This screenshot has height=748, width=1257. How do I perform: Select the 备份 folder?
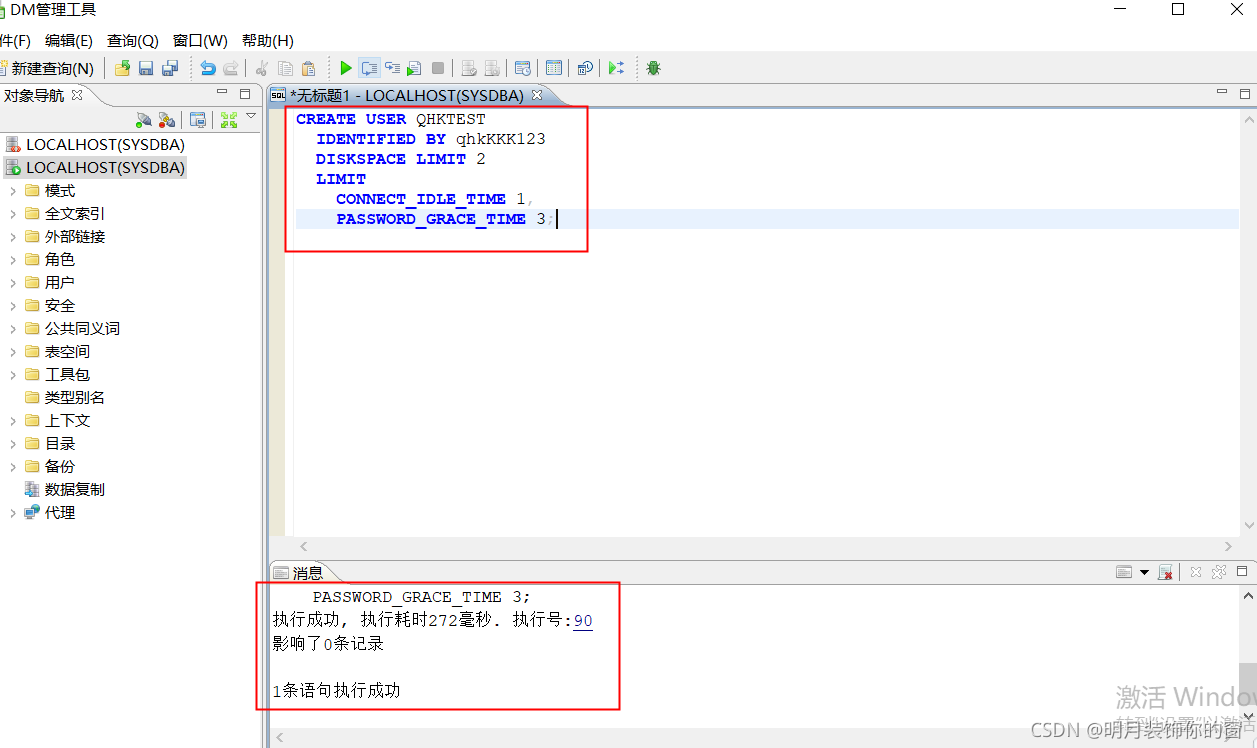tap(50, 466)
